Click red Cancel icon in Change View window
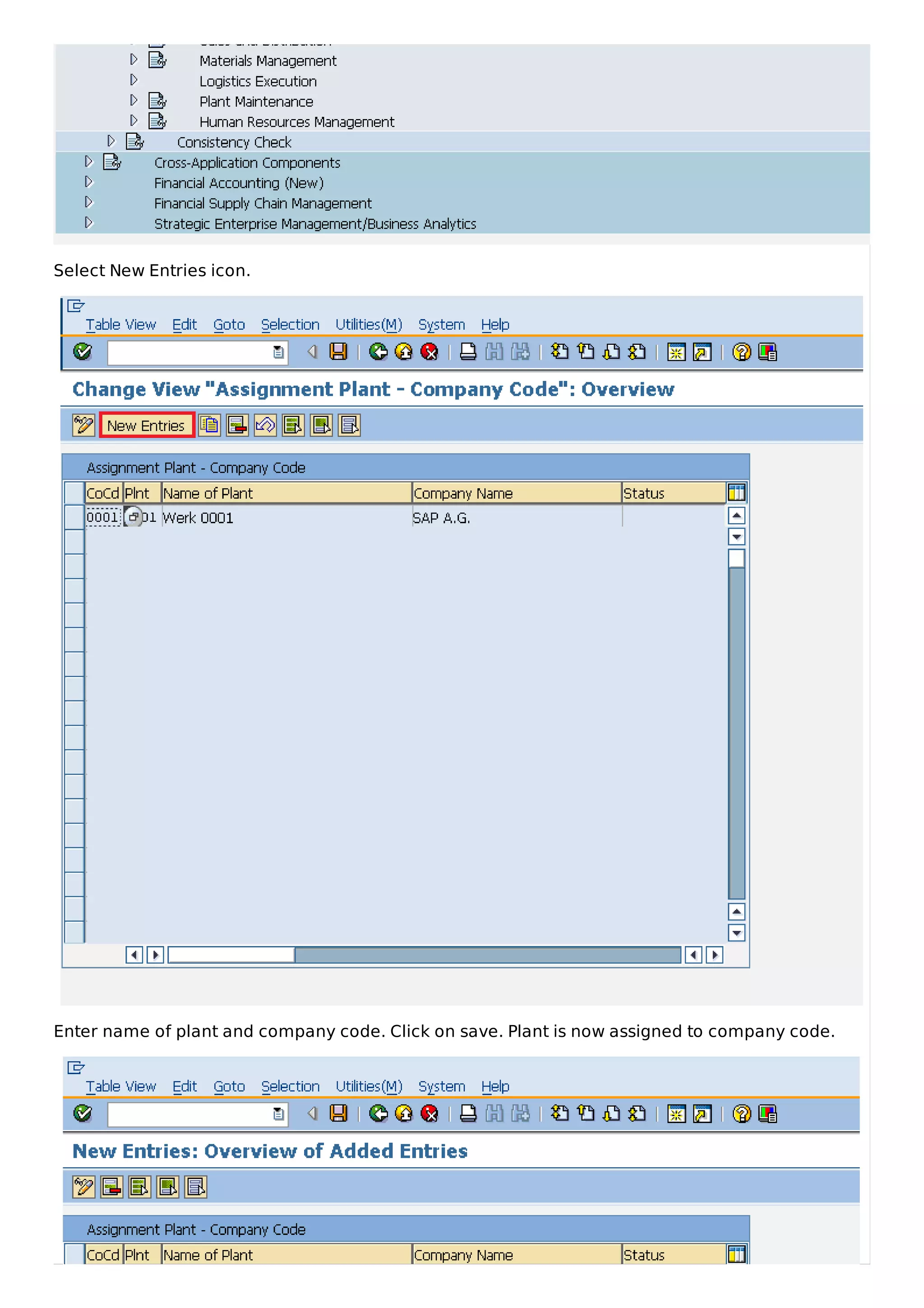Viewport: 924px width, 1308px height. point(429,352)
